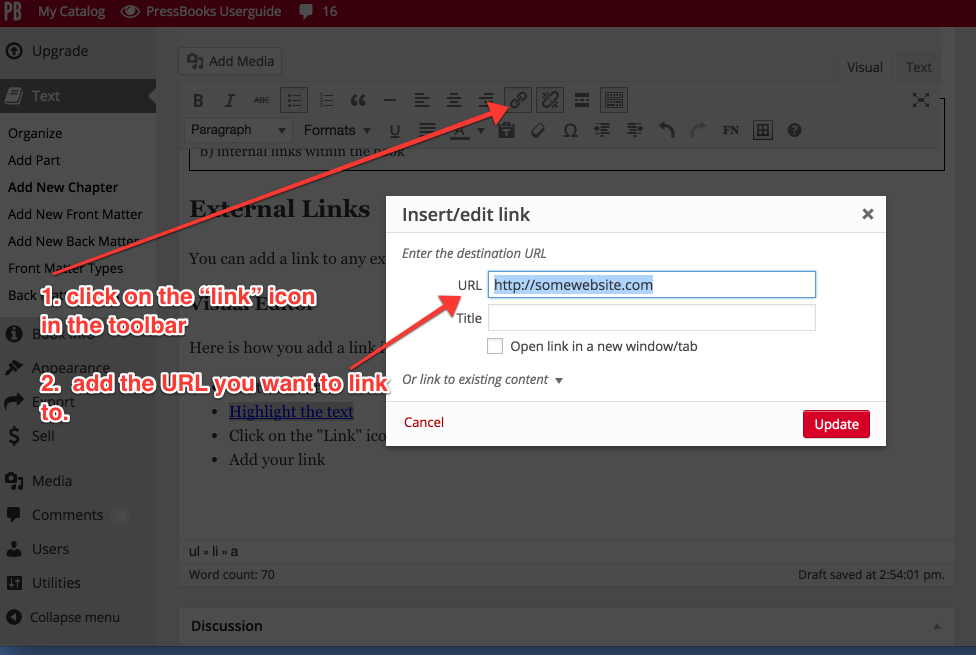The image size is (976, 655).
Task: Collapse the Discussion panel
Action: (937, 626)
